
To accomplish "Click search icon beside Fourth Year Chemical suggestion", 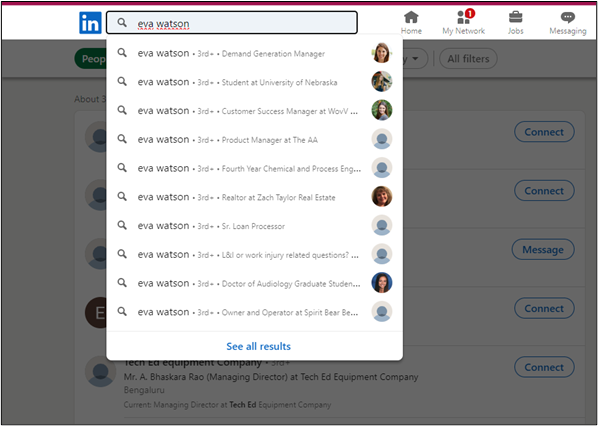I will click(x=122, y=167).
